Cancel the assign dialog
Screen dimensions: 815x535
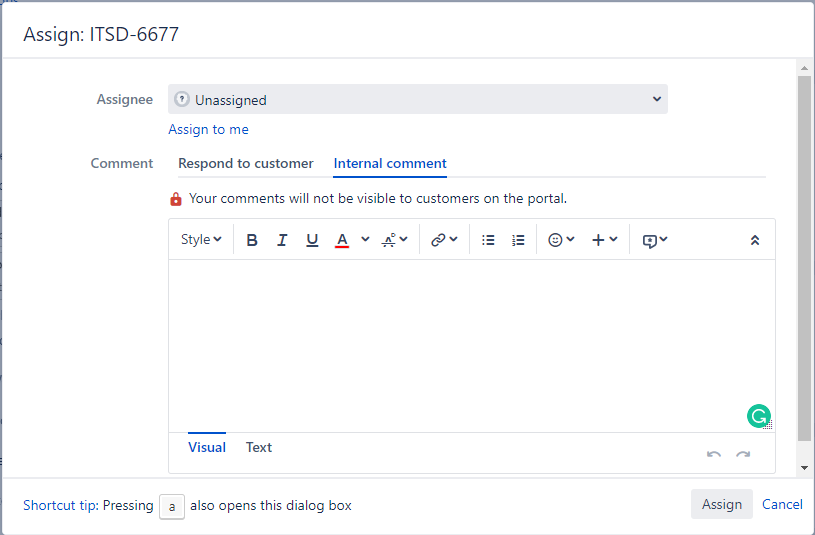coord(782,504)
